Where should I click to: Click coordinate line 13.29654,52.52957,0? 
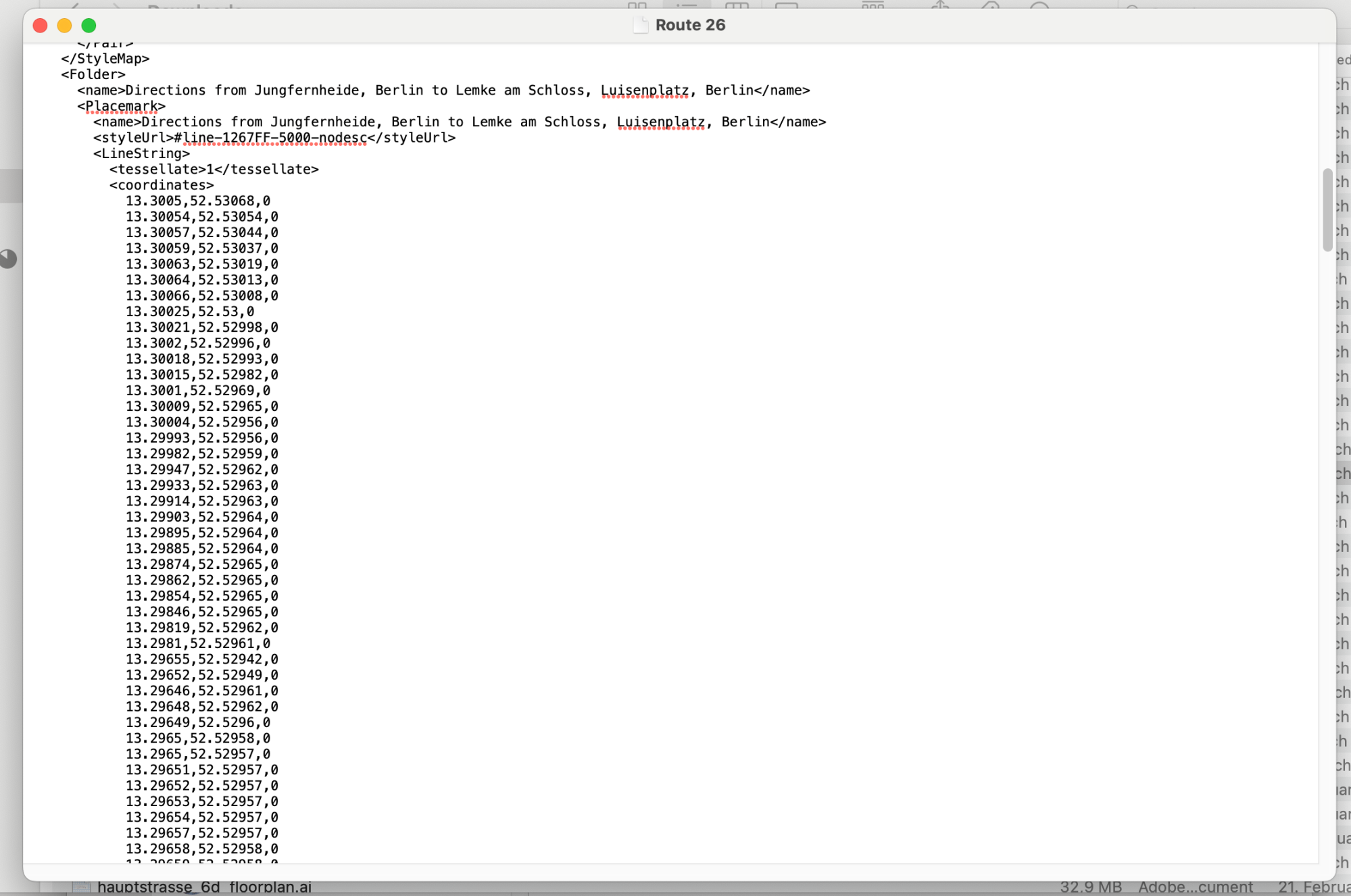click(x=202, y=818)
